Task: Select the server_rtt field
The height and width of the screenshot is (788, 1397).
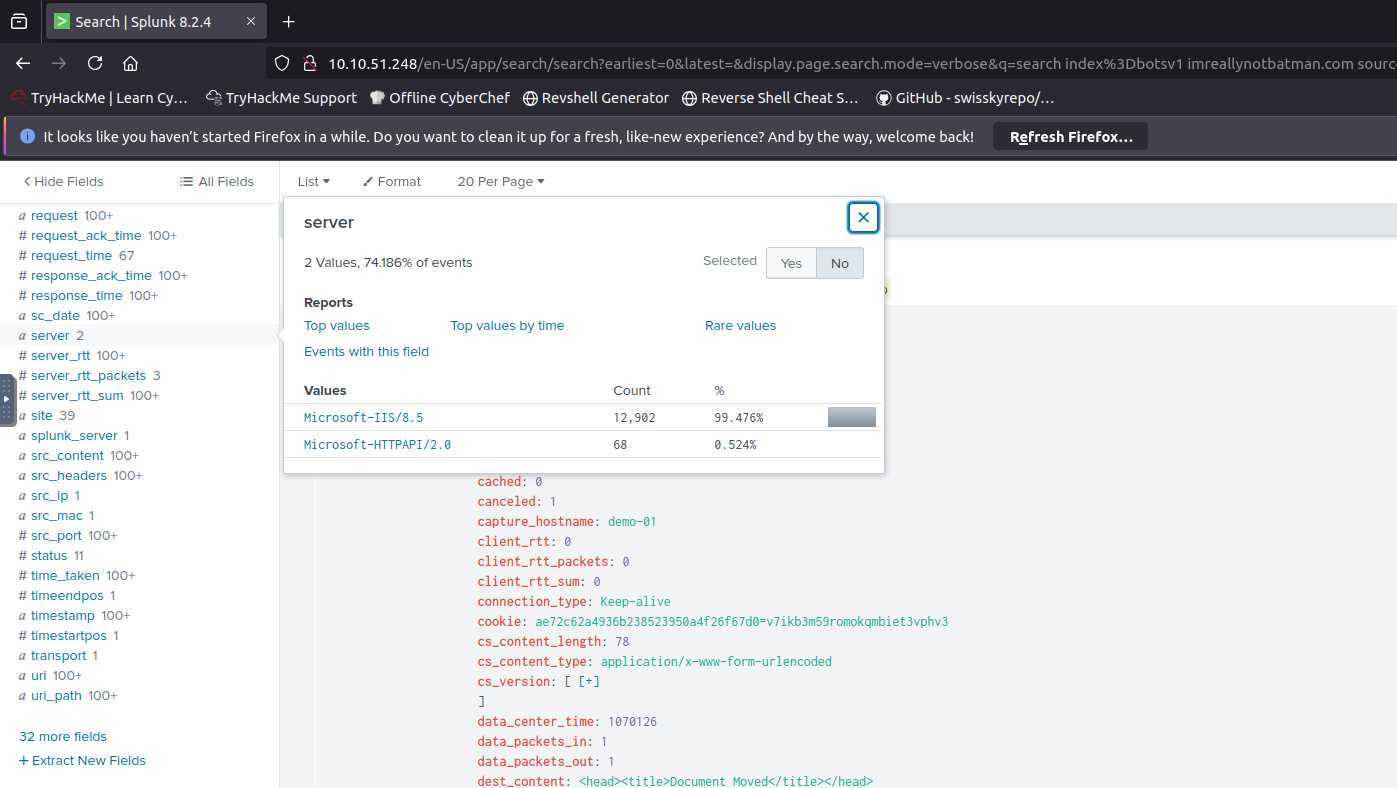Action: 60,355
